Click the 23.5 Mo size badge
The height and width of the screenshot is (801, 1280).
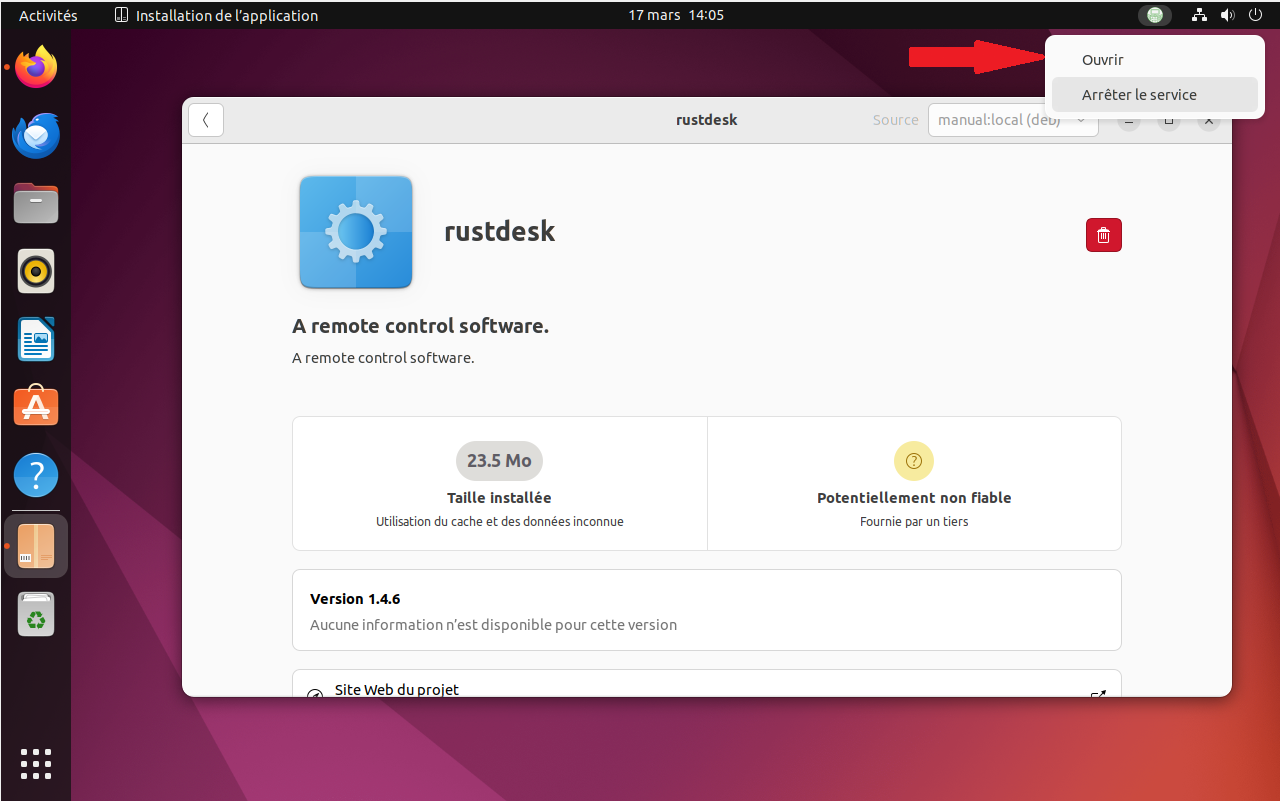pyautogui.click(x=499, y=461)
